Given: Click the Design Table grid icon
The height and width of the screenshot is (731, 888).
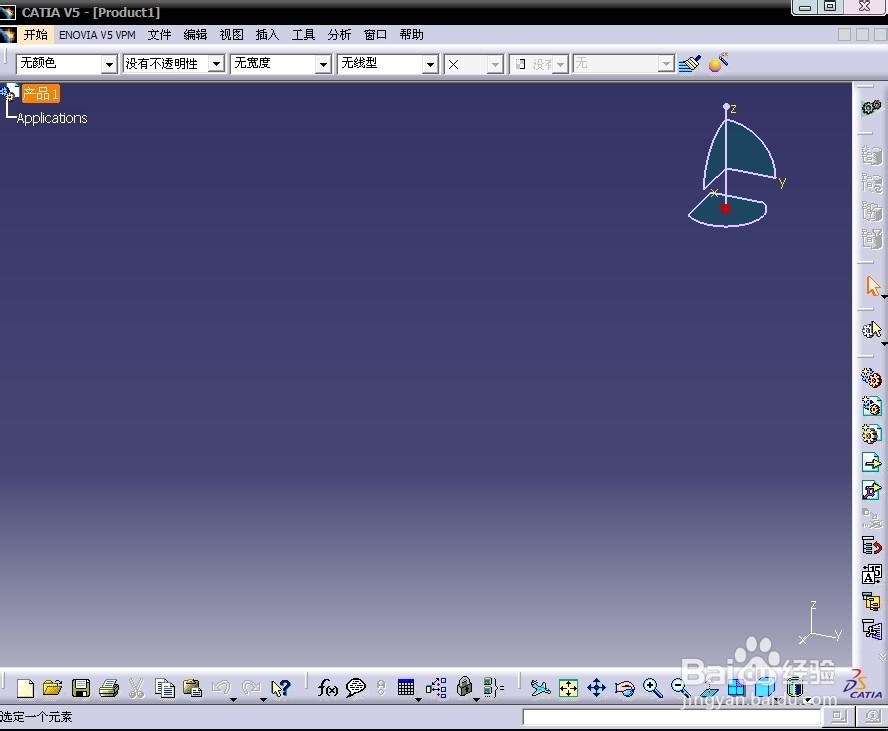Looking at the screenshot, I should pos(405,687).
